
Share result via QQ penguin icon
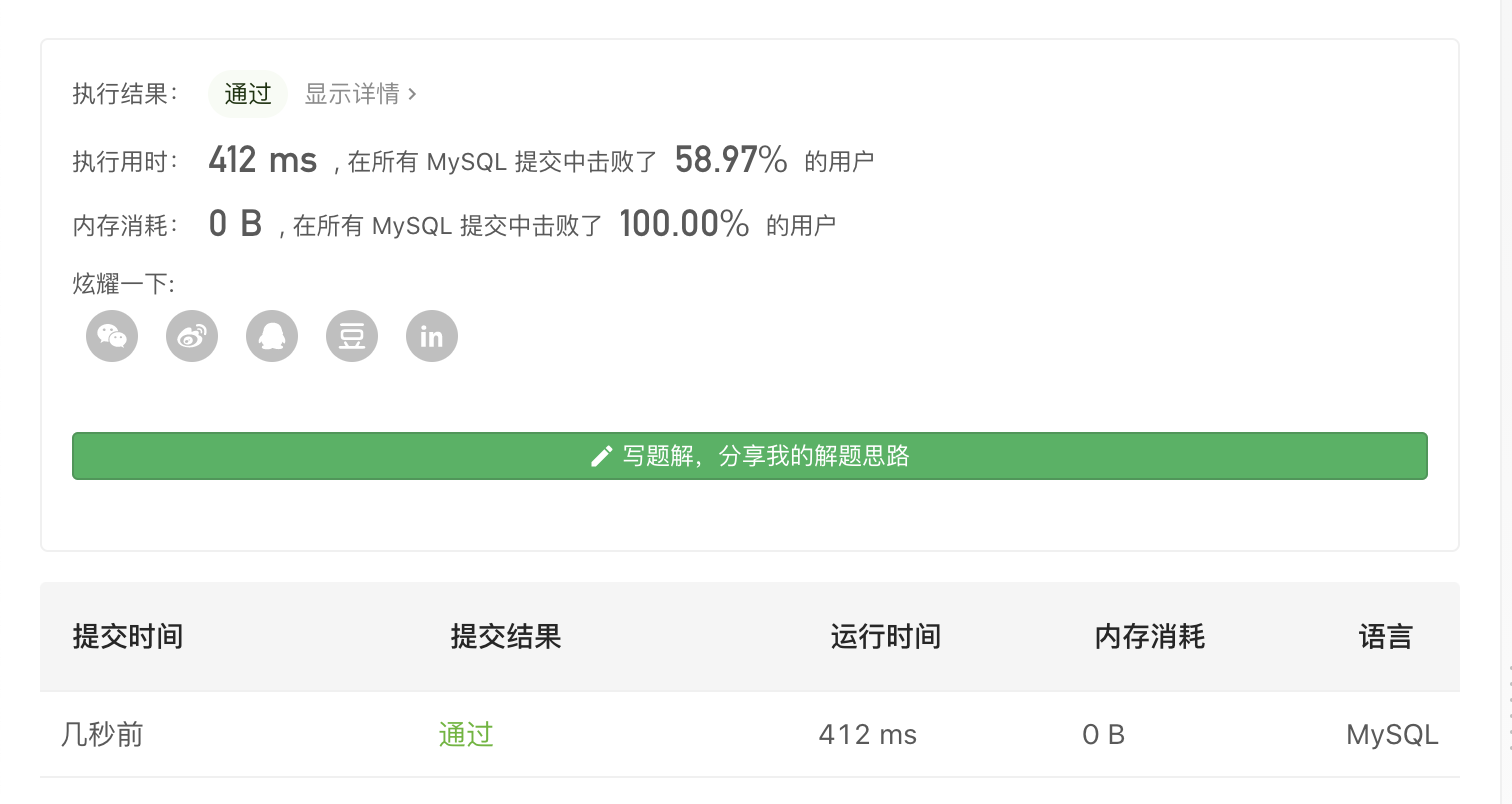[272, 336]
